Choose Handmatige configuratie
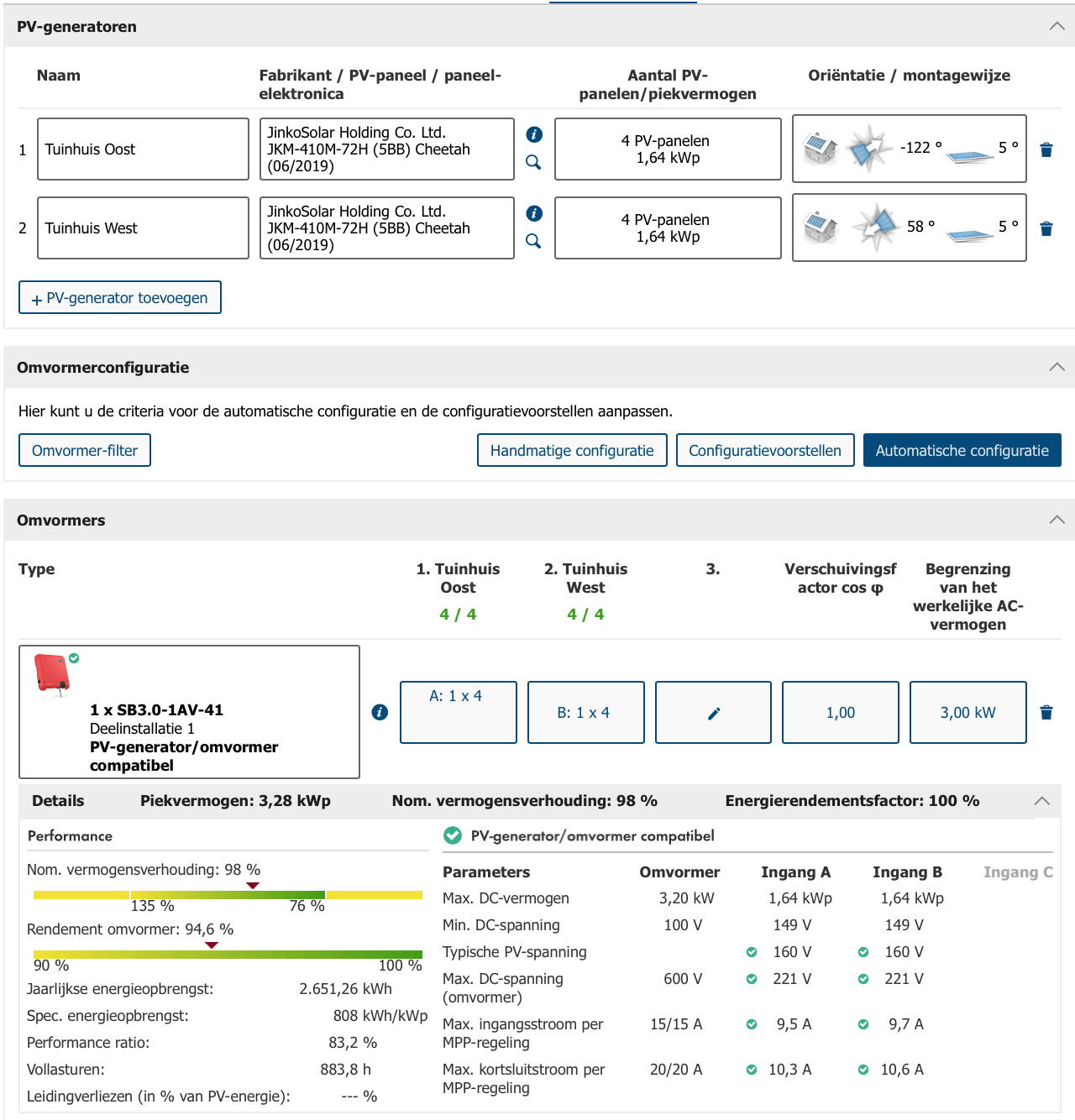The height and width of the screenshot is (1120, 1075). [572, 450]
